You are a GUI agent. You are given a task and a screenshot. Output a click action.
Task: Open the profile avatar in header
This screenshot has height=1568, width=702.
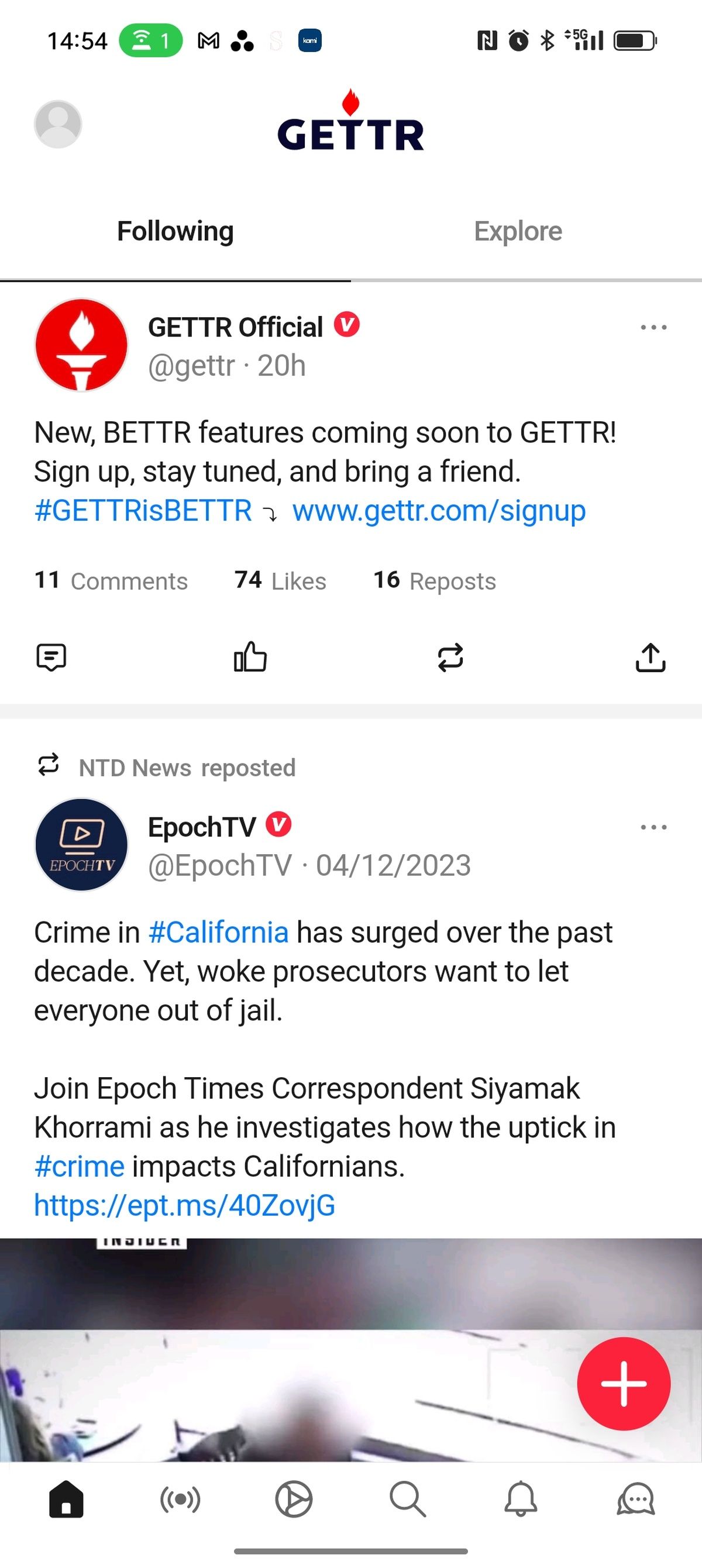pos(58,124)
